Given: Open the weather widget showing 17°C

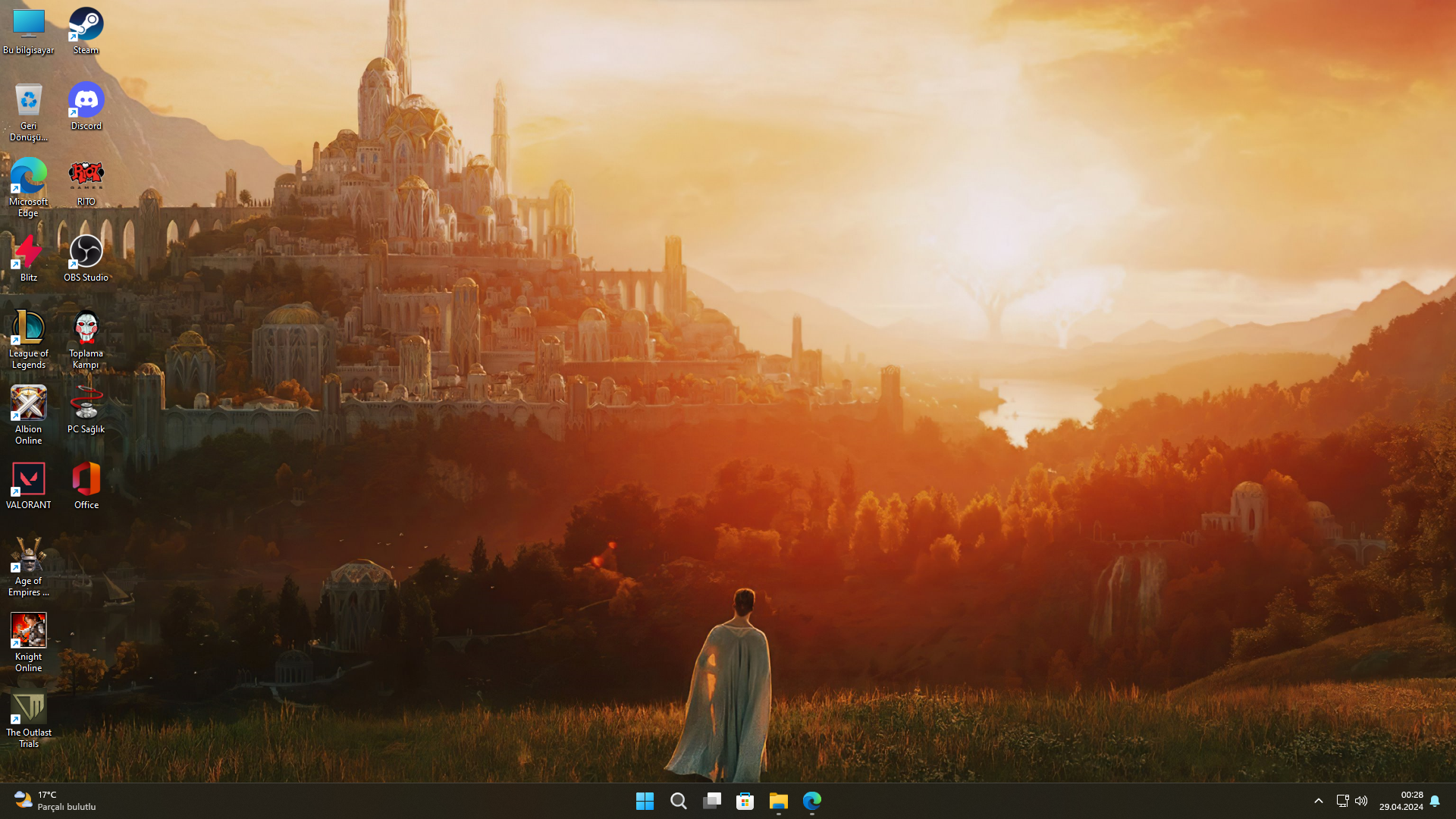Looking at the screenshot, I should click(x=55, y=801).
